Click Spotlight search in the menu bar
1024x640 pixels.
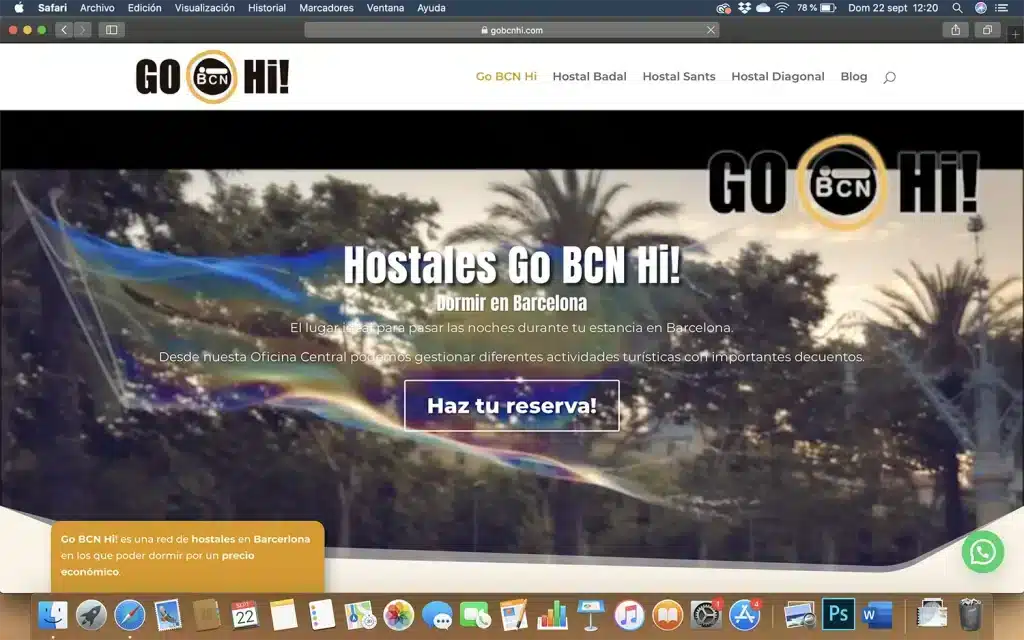tap(957, 8)
